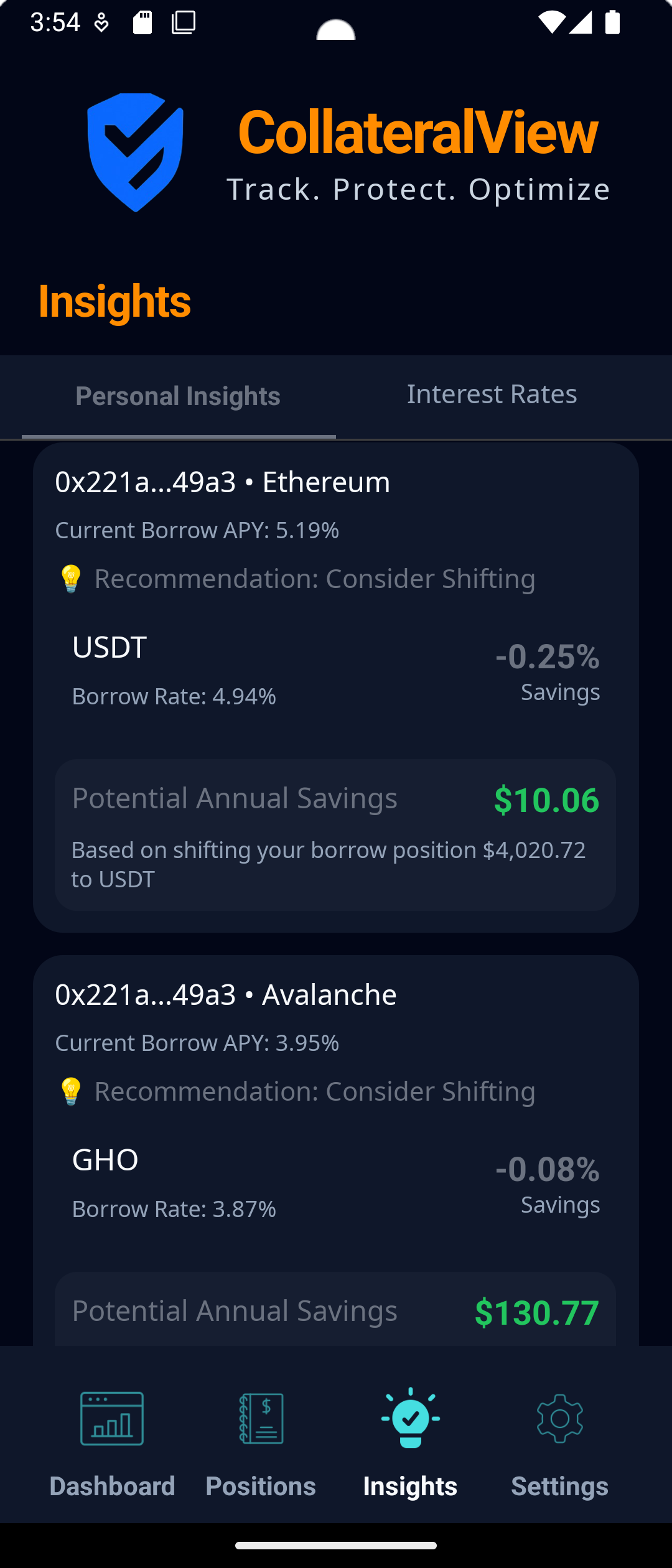Tap the Insights lightbulb icon
The height and width of the screenshot is (1568, 672).
(411, 1418)
